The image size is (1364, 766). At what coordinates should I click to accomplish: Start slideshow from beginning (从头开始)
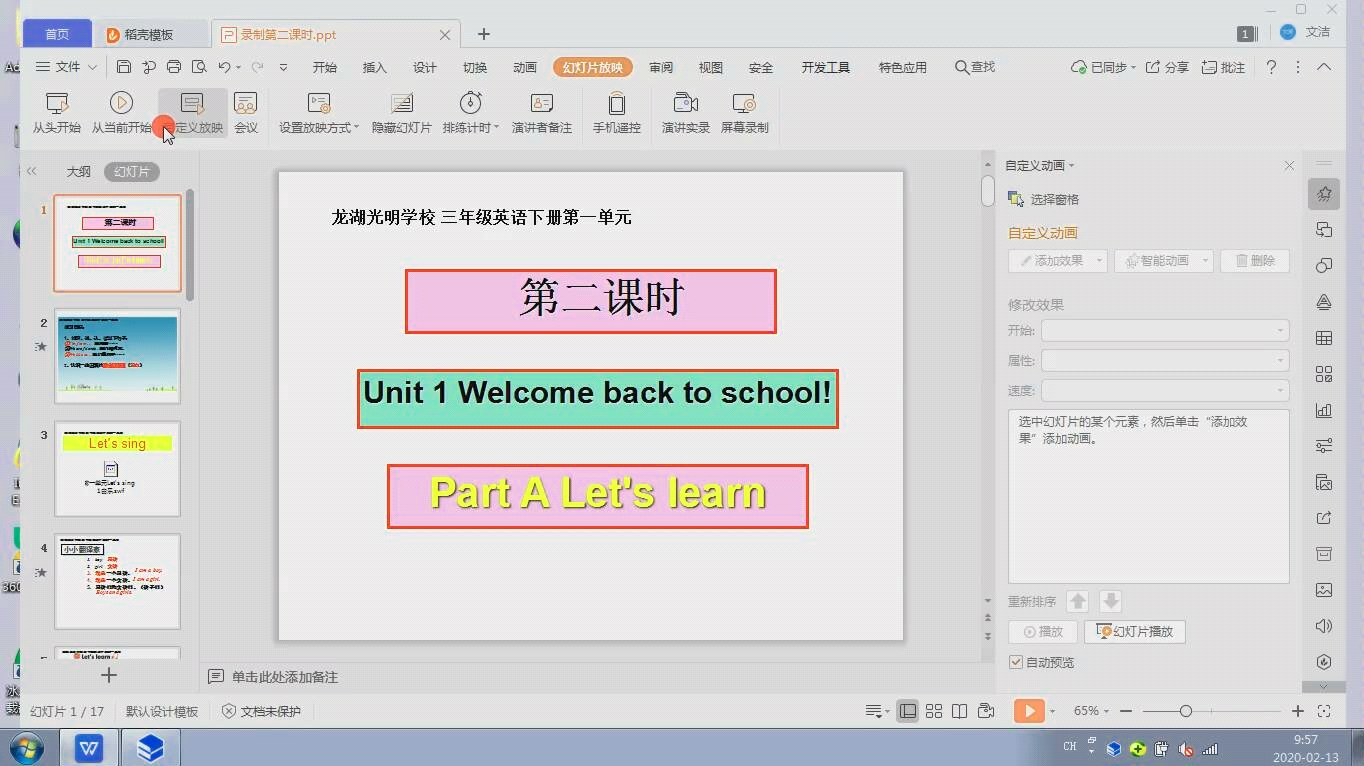click(57, 113)
